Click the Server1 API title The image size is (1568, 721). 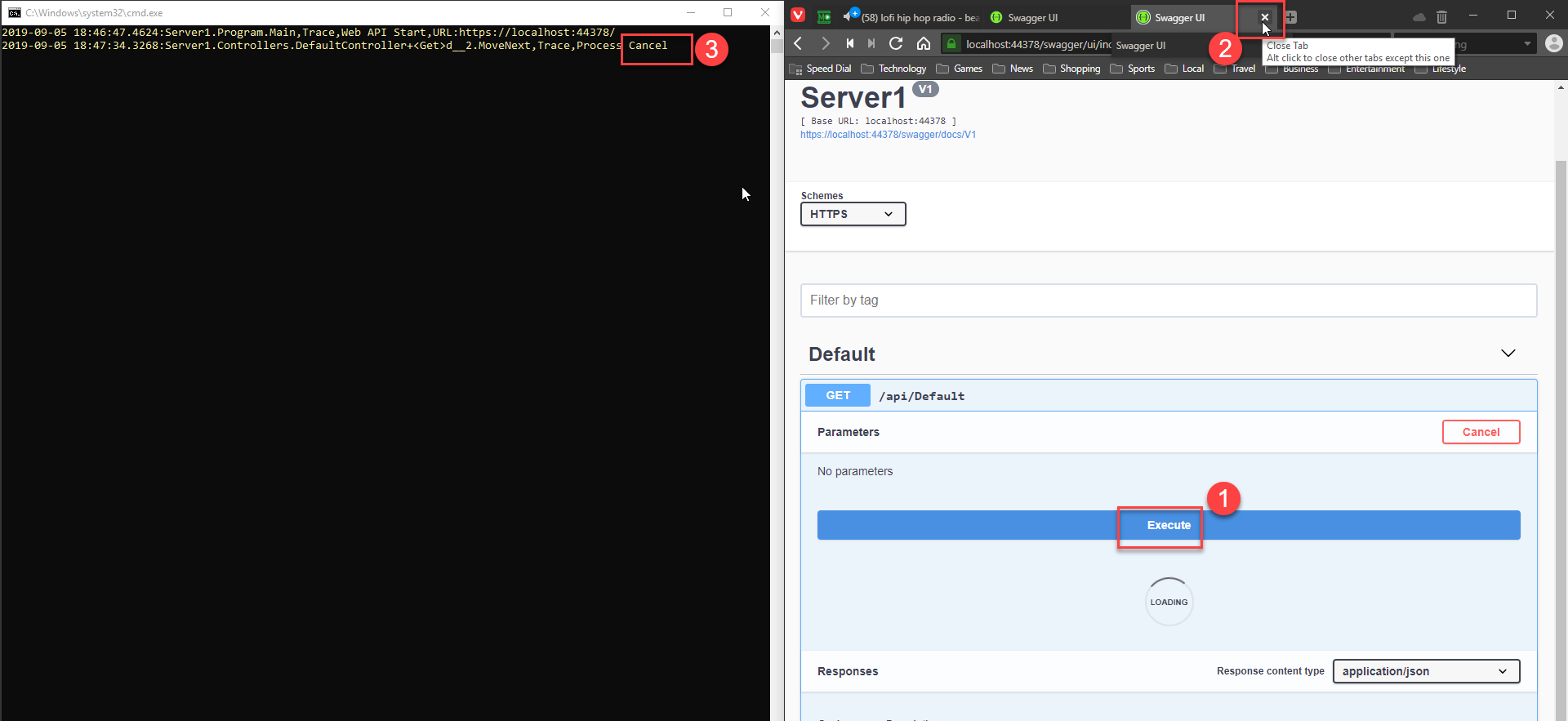pyautogui.click(x=853, y=98)
